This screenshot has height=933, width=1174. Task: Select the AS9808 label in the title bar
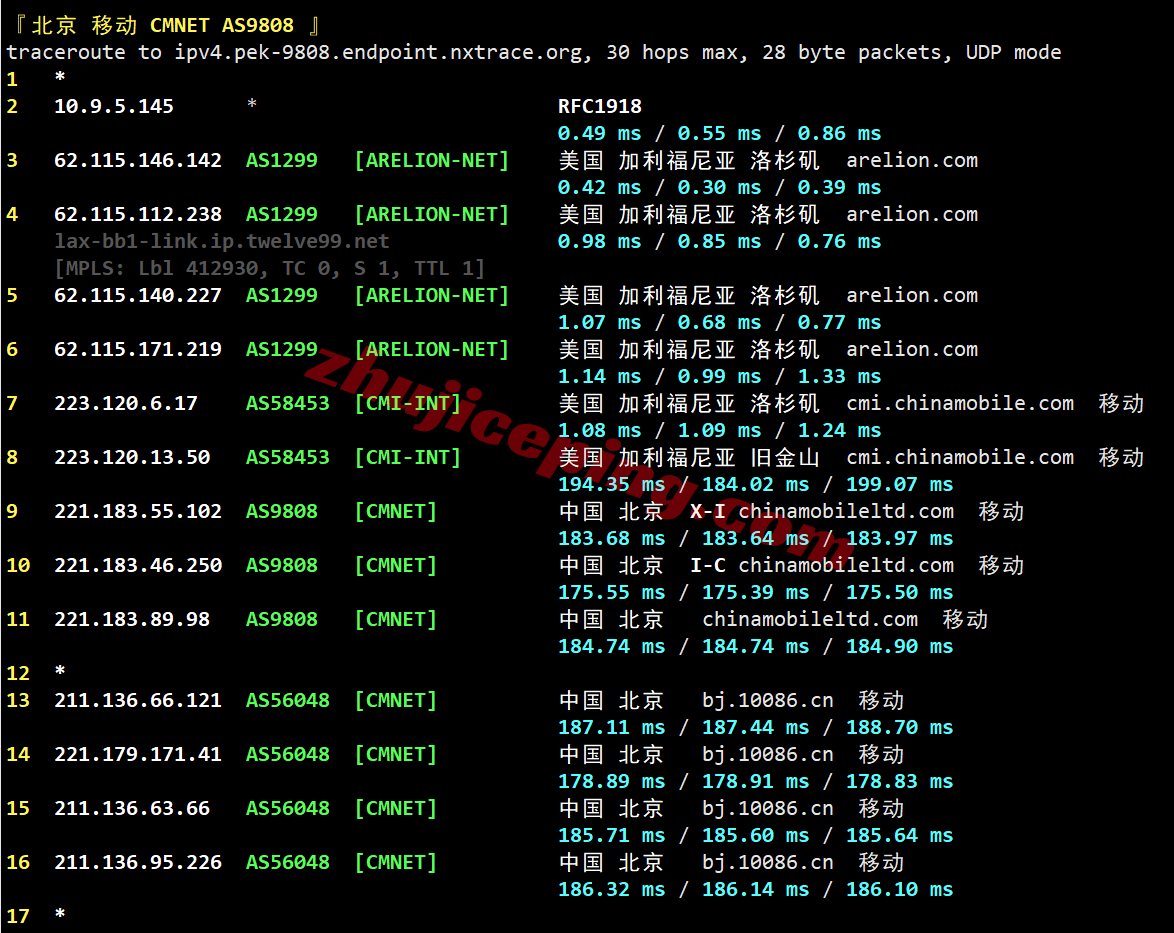click(258, 24)
